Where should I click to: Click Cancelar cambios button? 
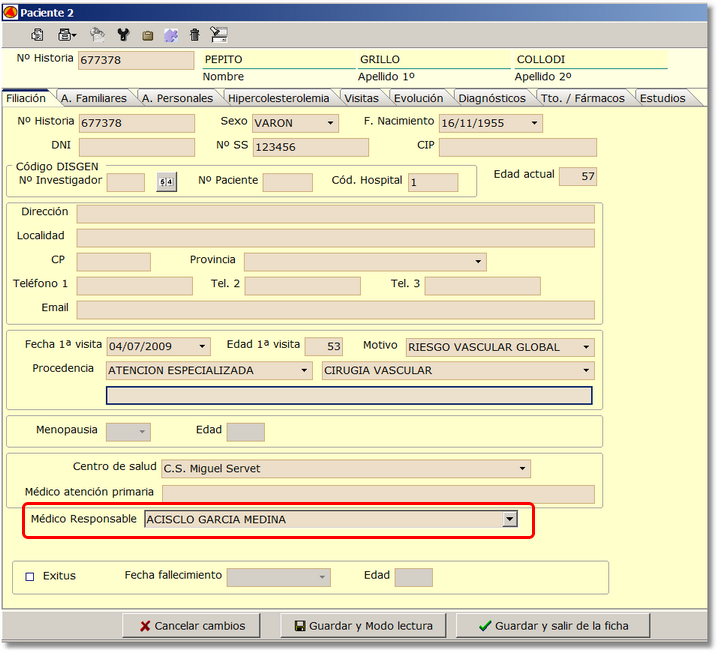[x=191, y=626]
